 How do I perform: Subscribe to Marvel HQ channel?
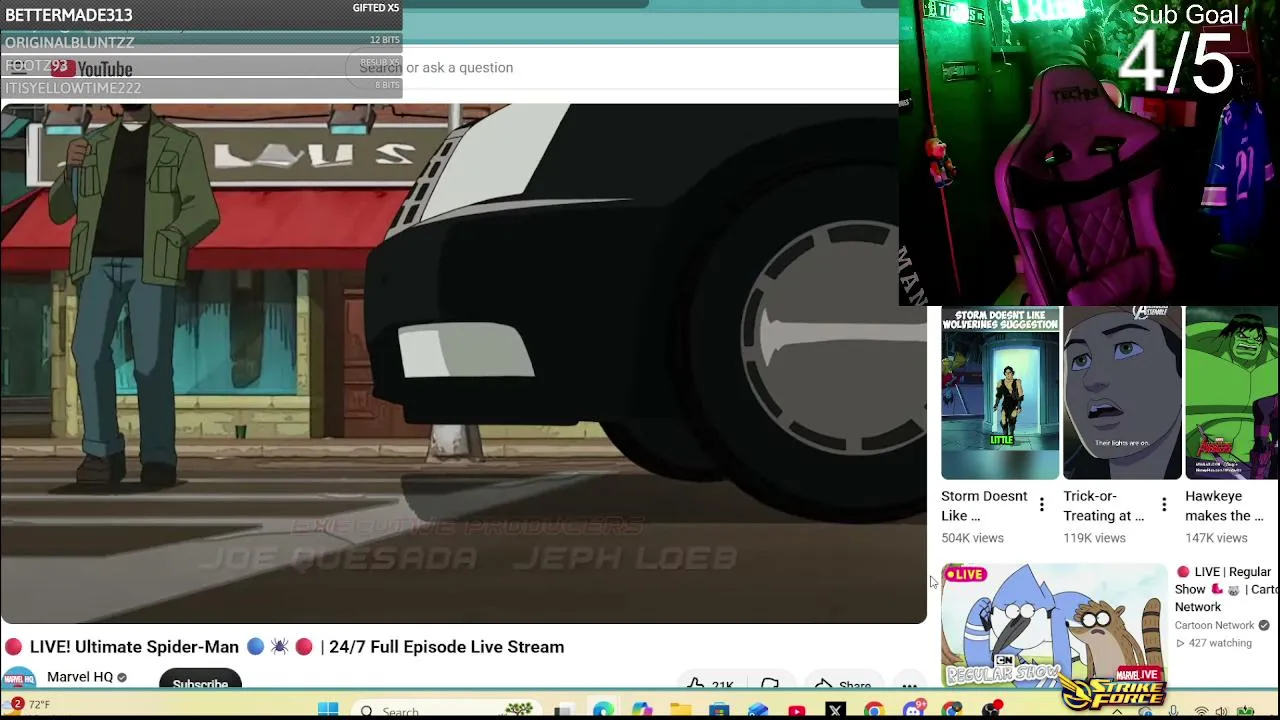pos(200,680)
